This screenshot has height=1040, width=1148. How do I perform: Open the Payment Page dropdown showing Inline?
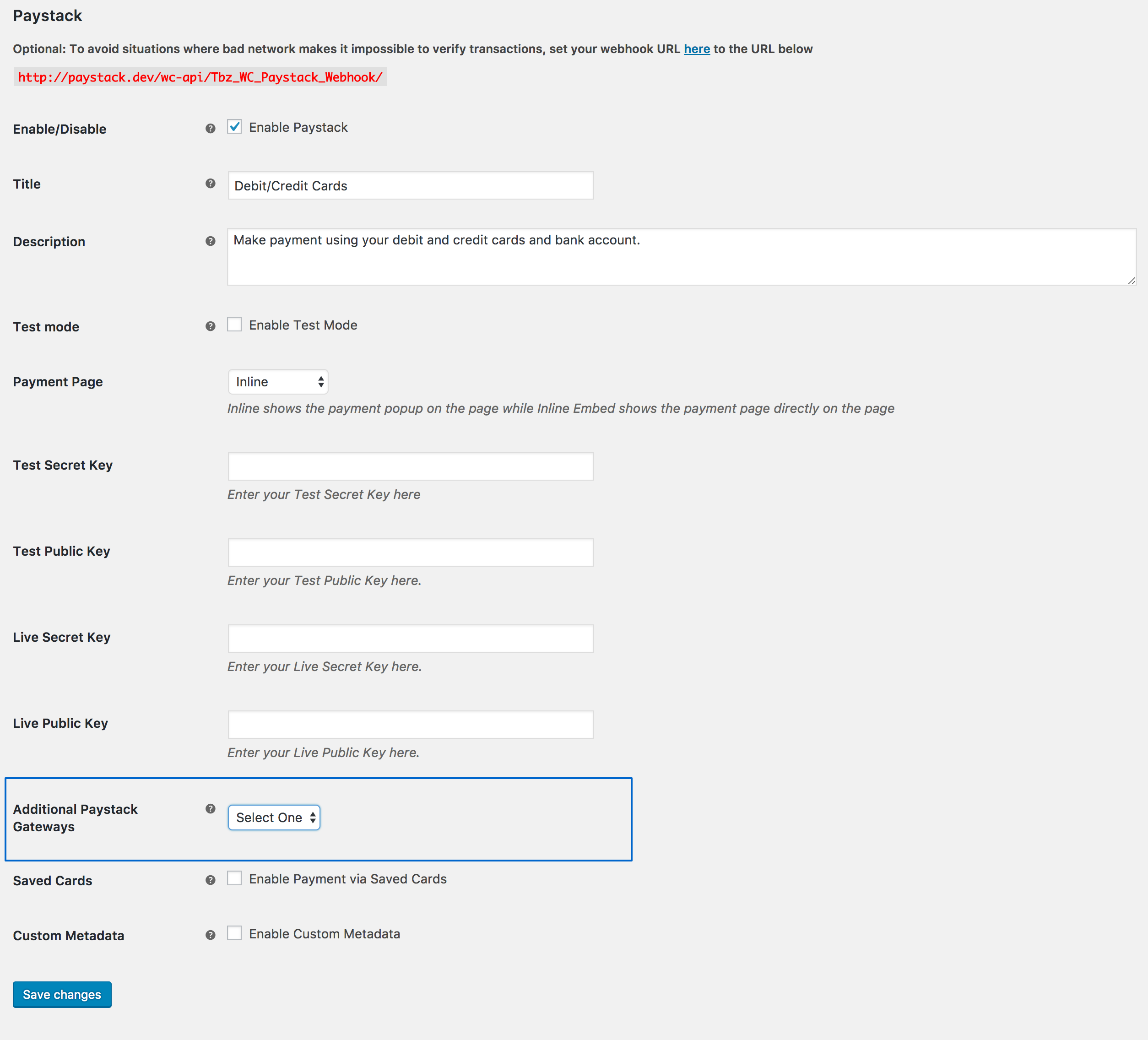point(278,382)
